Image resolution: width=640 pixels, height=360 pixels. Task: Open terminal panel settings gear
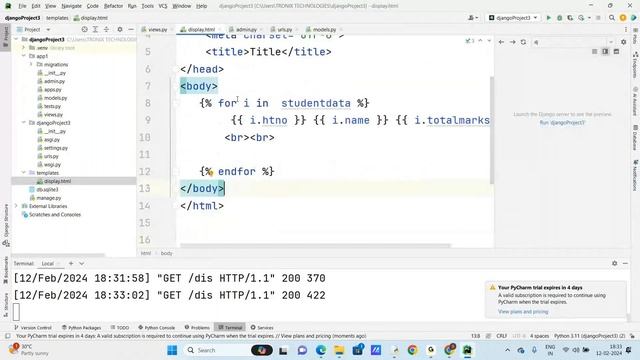click(615, 263)
